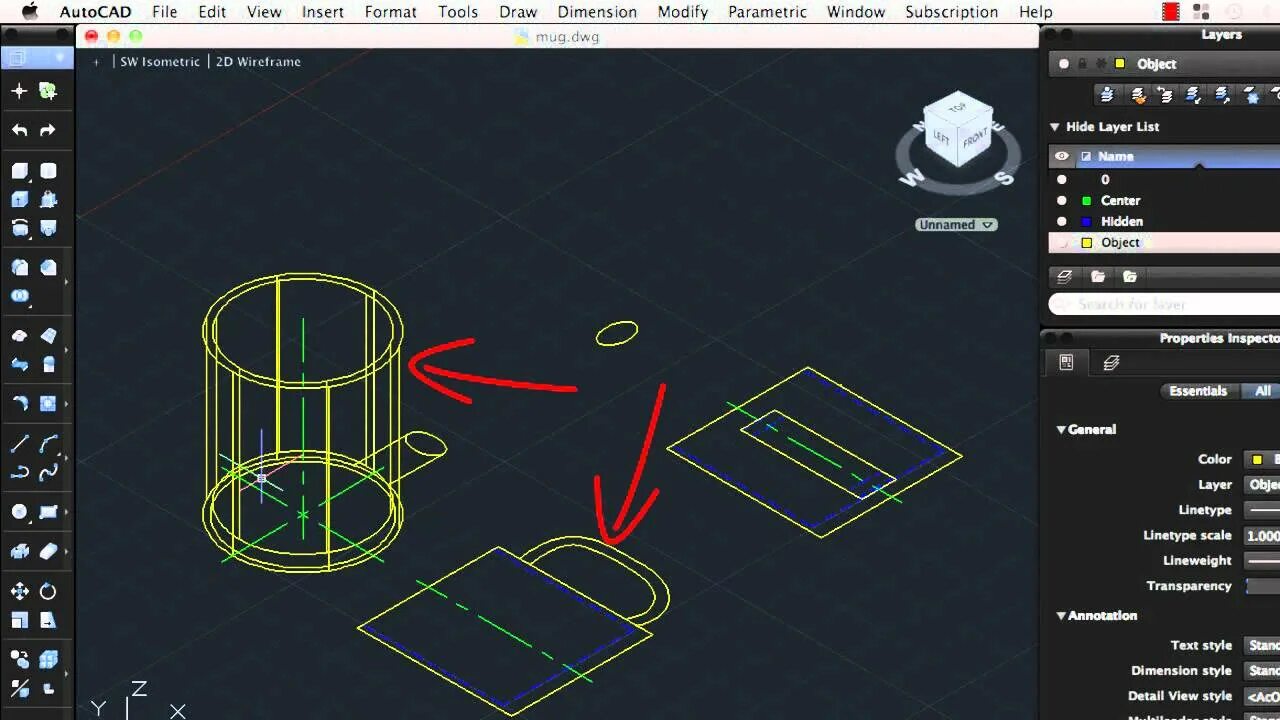
Task: Open the Apple menu
Action: (29, 12)
